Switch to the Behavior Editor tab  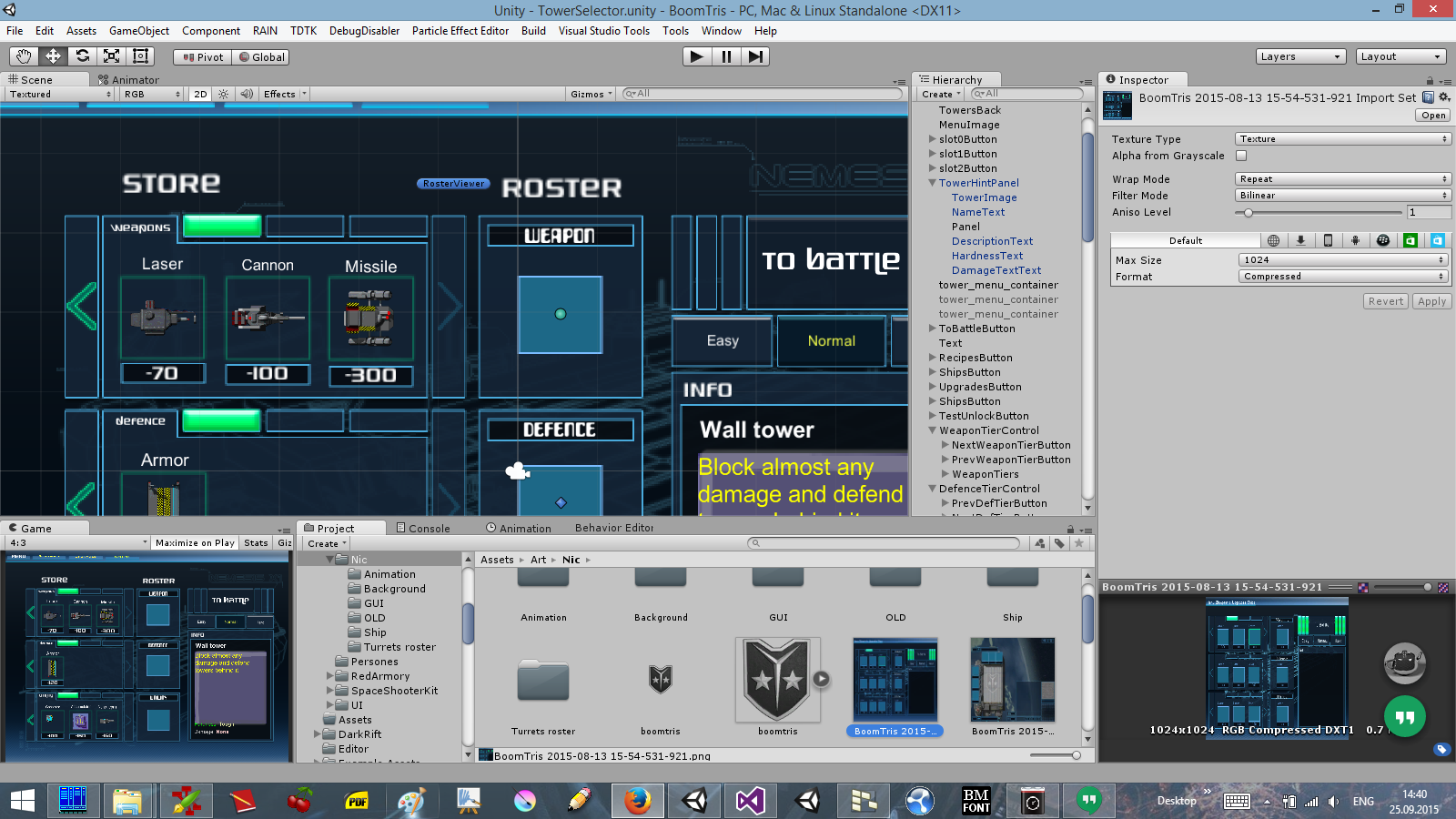(x=614, y=529)
